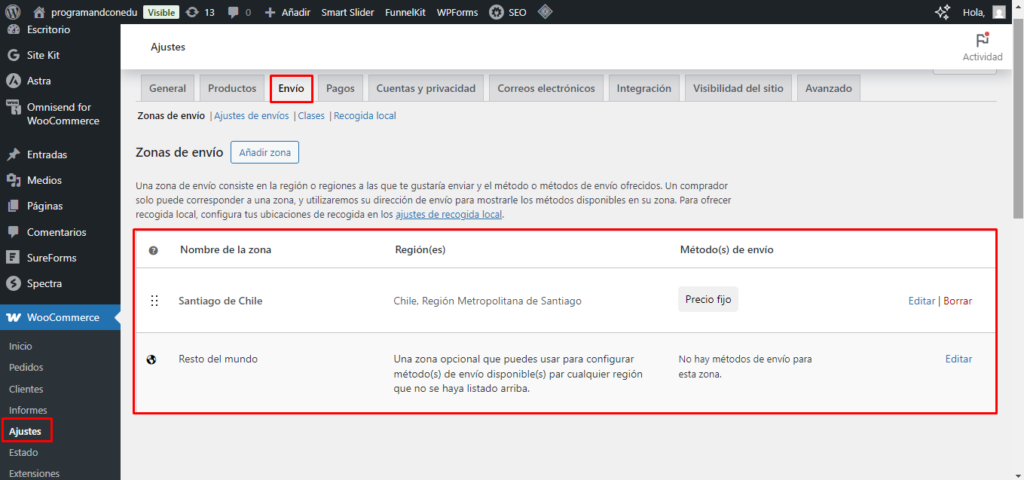
Task: Open Ajustes de envíos subsection
Action: pyautogui.click(x=251, y=116)
